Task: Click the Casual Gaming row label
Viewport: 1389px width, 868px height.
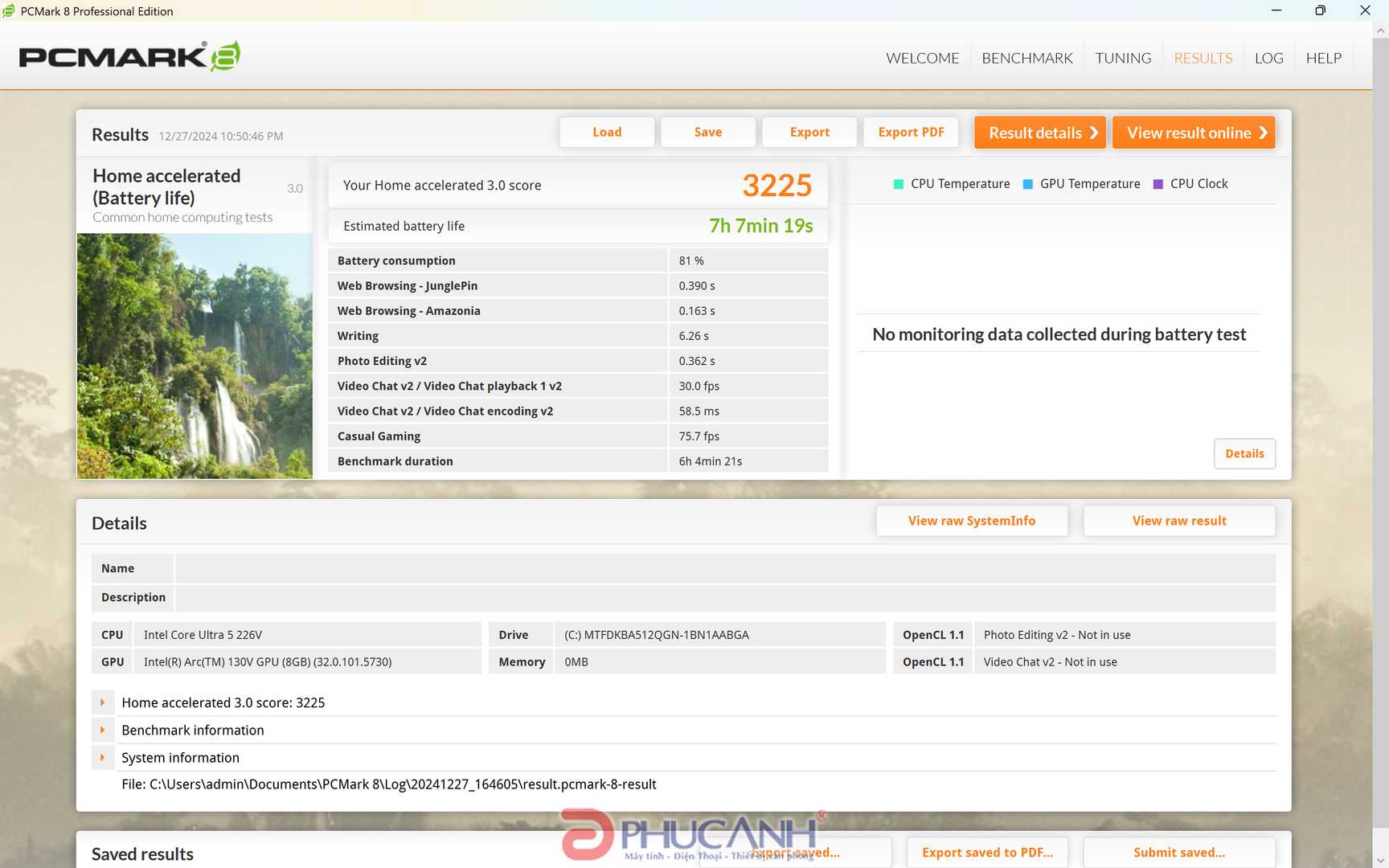Action: [379, 436]
